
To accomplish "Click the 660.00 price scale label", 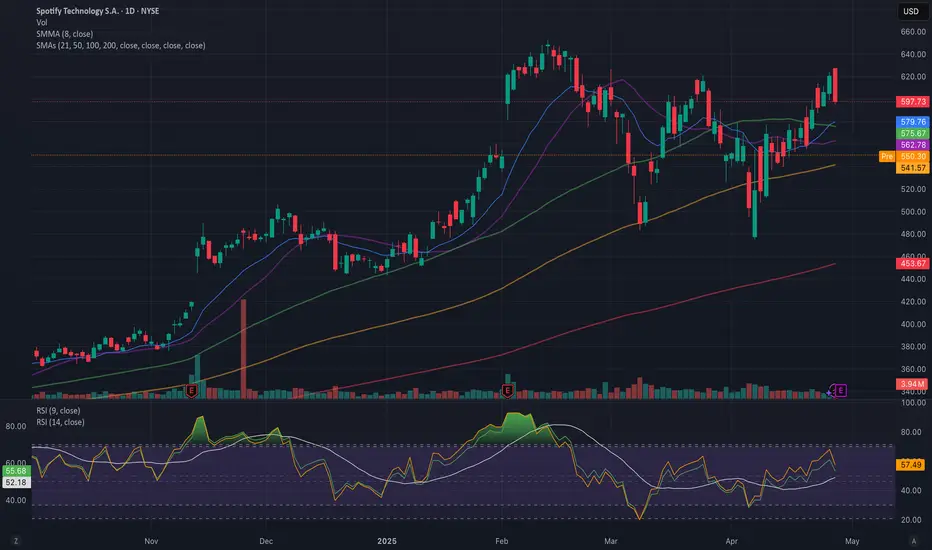I will click(x=913, y=32).
